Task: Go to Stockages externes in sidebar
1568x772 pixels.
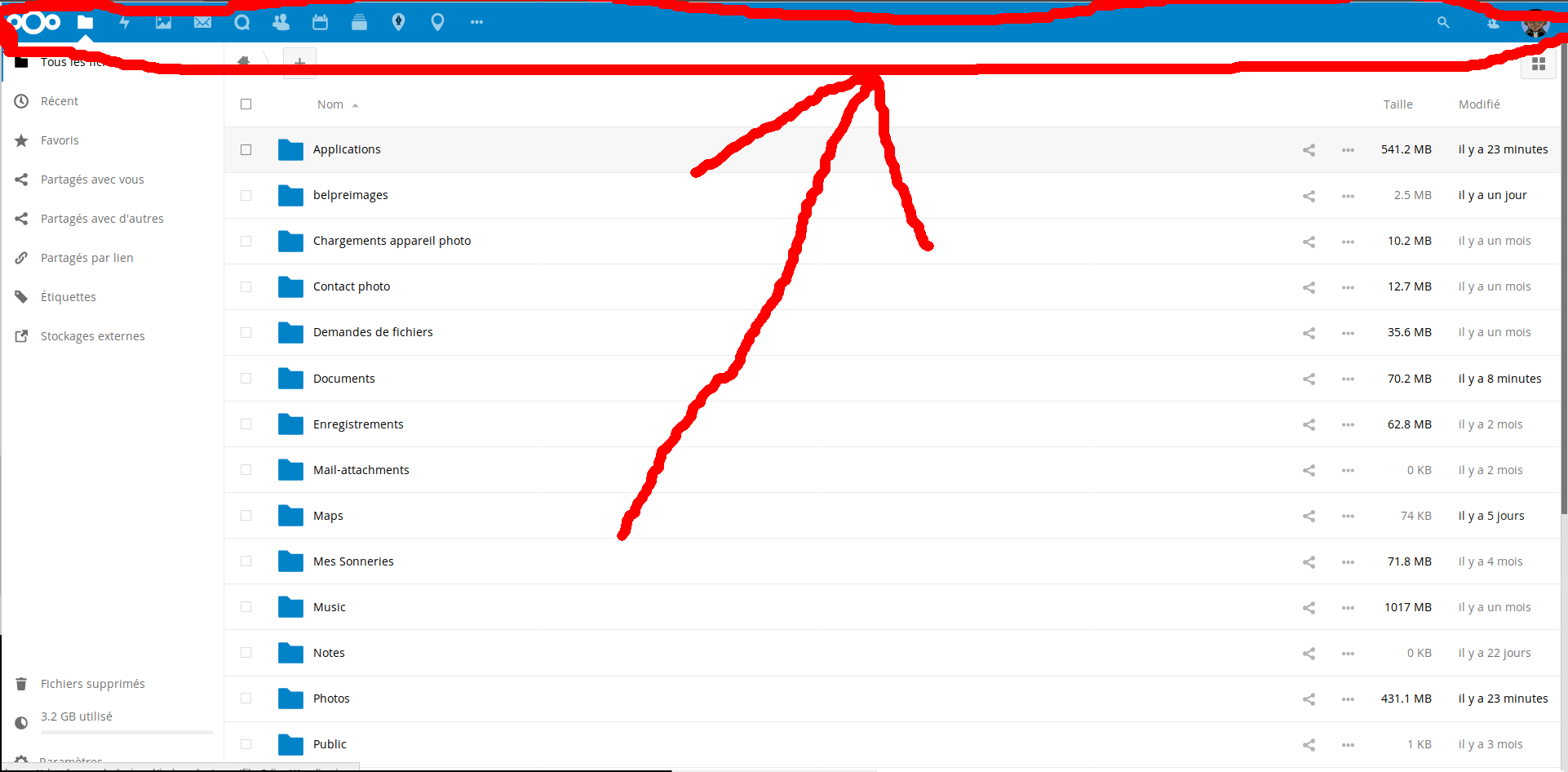Action: [92, 335]
